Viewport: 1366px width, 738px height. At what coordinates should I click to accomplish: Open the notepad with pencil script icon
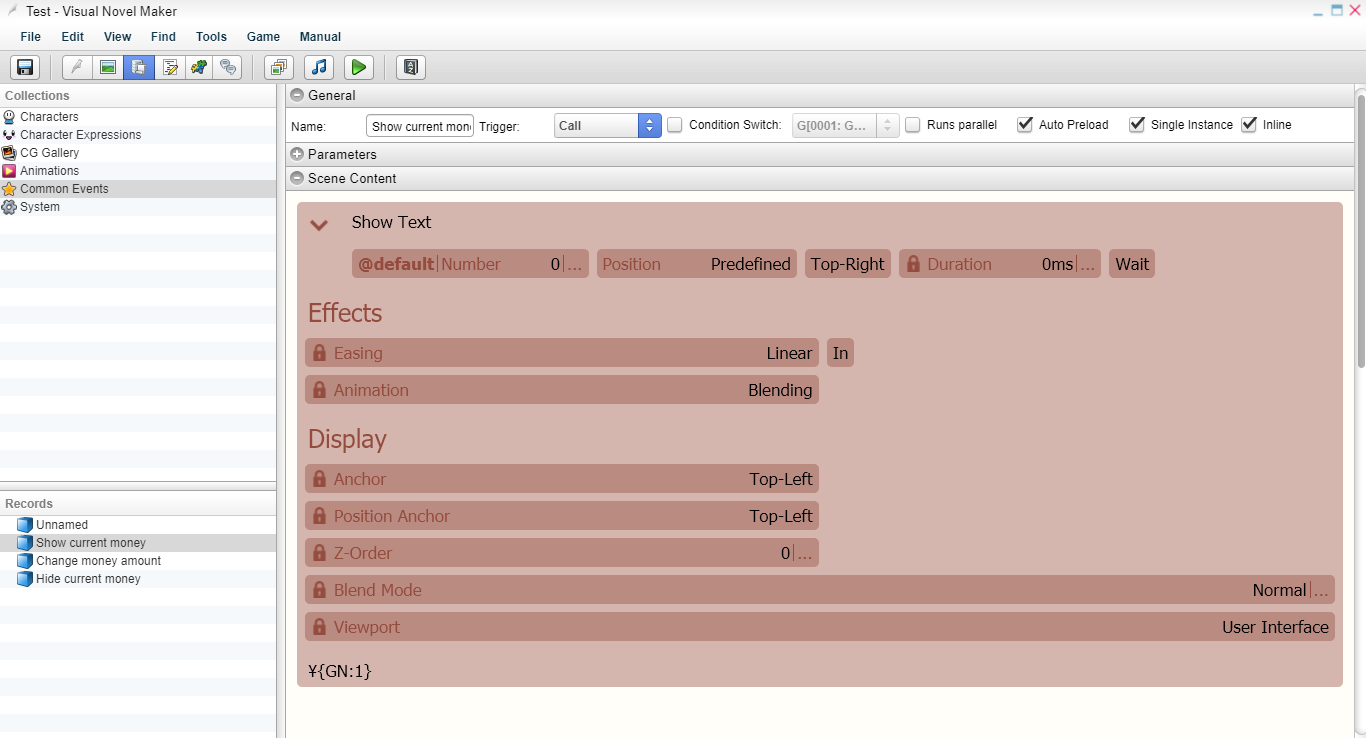[x=169, y=67]
